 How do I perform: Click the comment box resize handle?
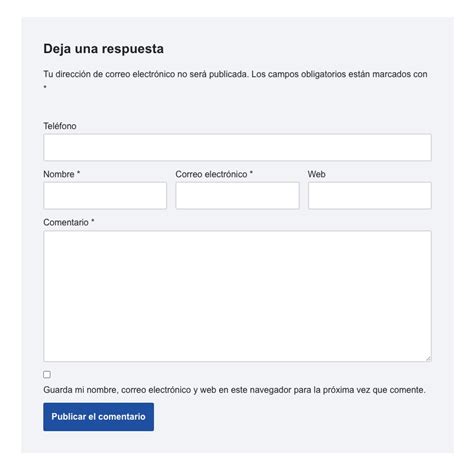coord(428,358)
